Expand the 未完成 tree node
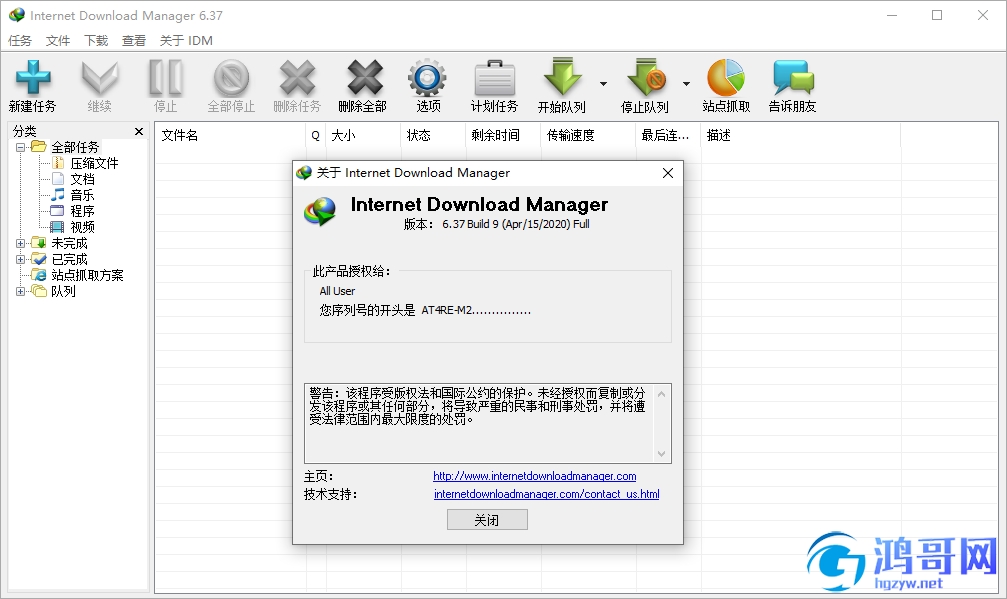Image resolution: width=1007 pixels, height=599 pixels. (x=21, y=243)
